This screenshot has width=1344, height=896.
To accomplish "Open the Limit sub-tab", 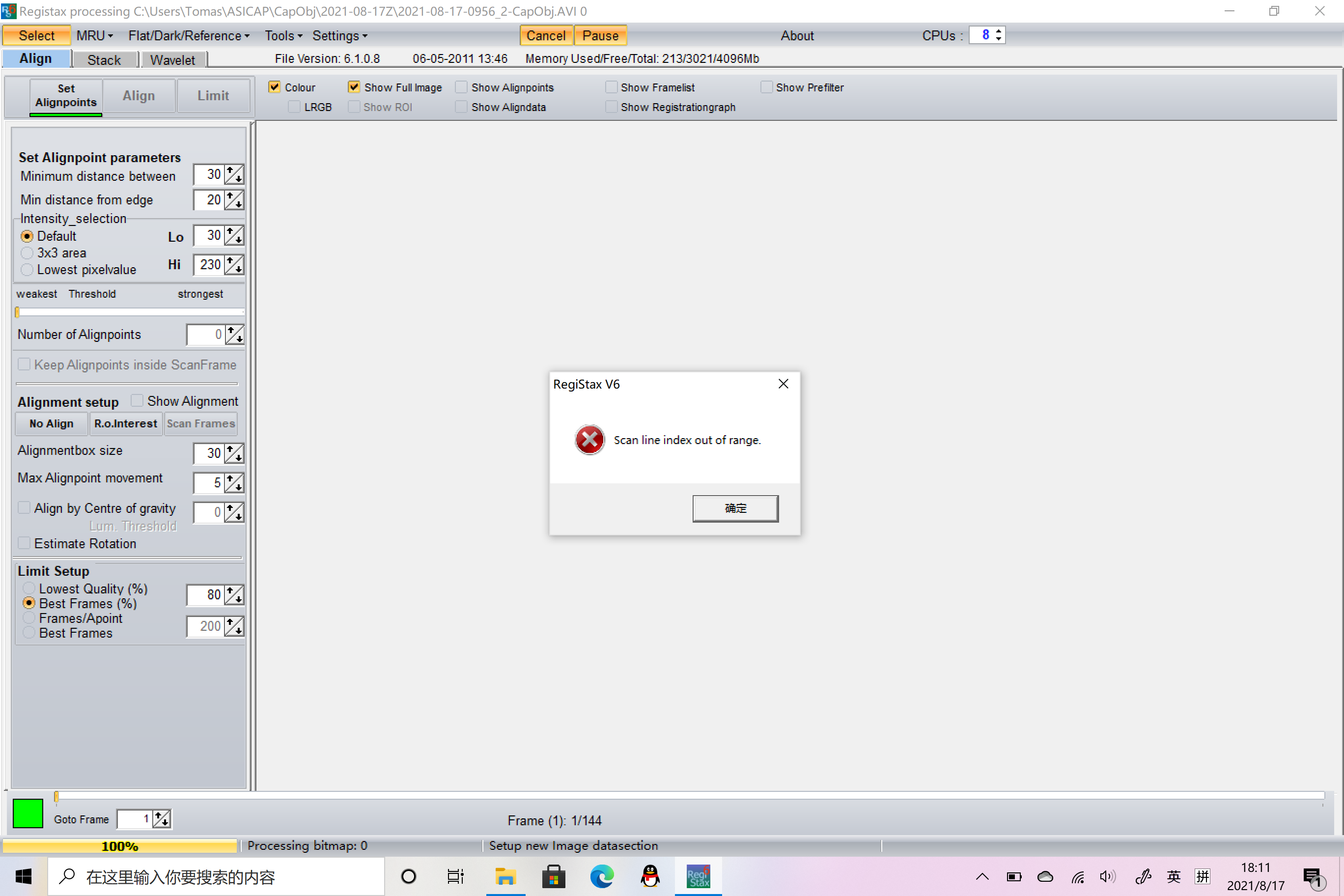I will point(213,95).
